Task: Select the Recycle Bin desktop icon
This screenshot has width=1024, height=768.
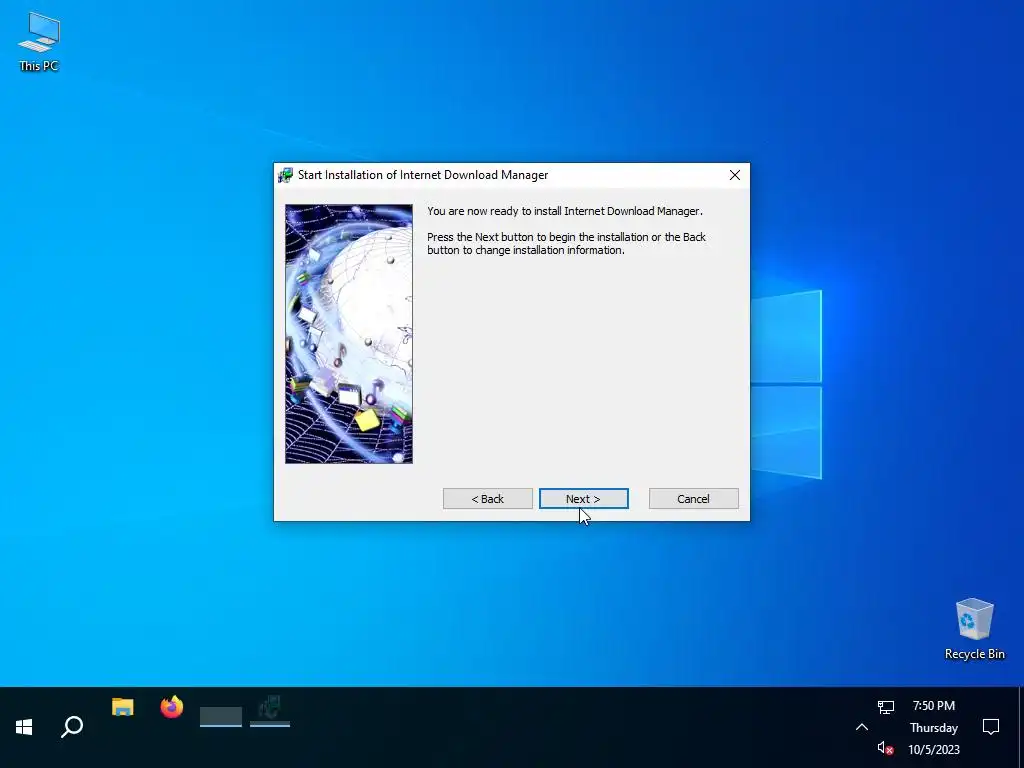Action: coord(974,629)
